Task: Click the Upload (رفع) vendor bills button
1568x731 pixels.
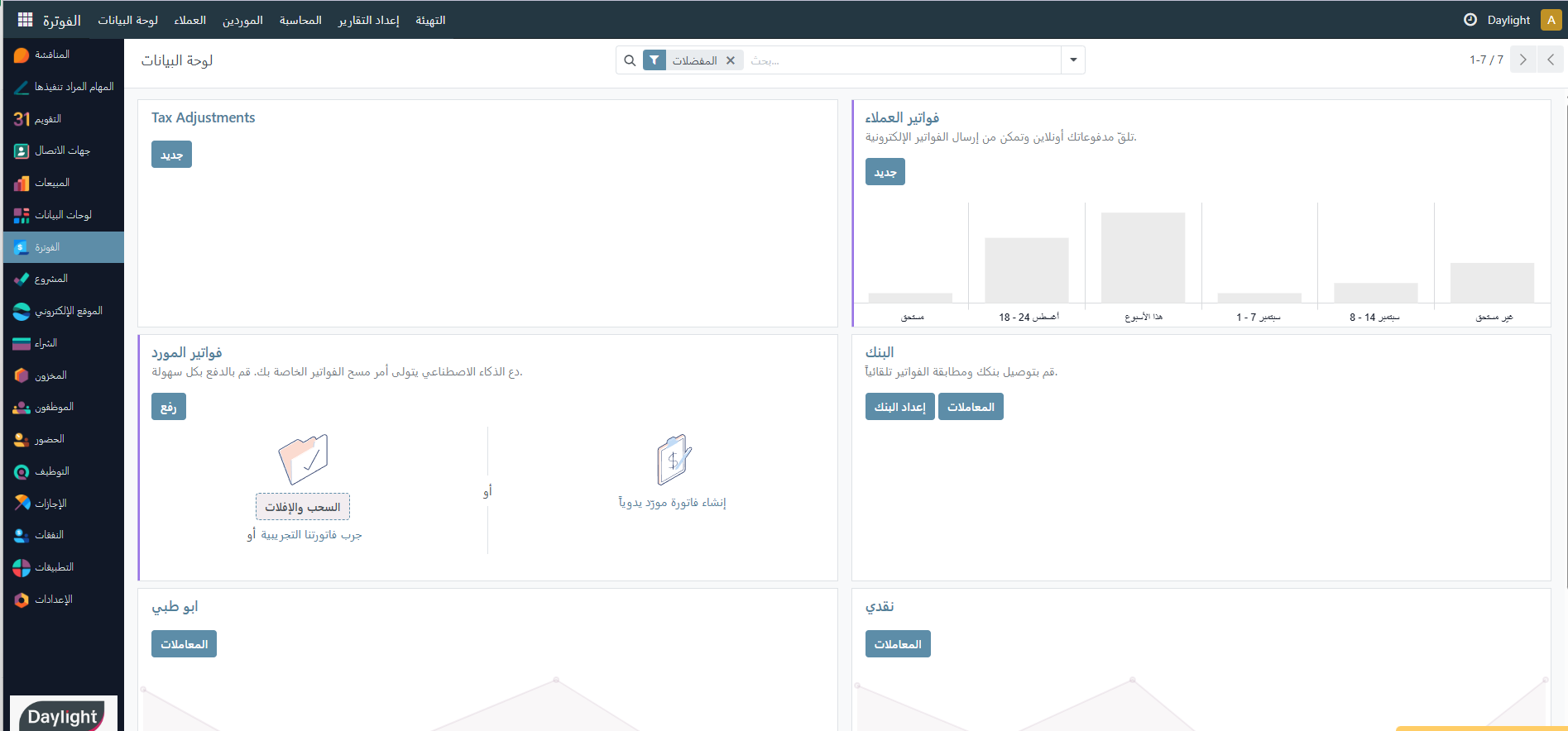Action: [169, 407]
